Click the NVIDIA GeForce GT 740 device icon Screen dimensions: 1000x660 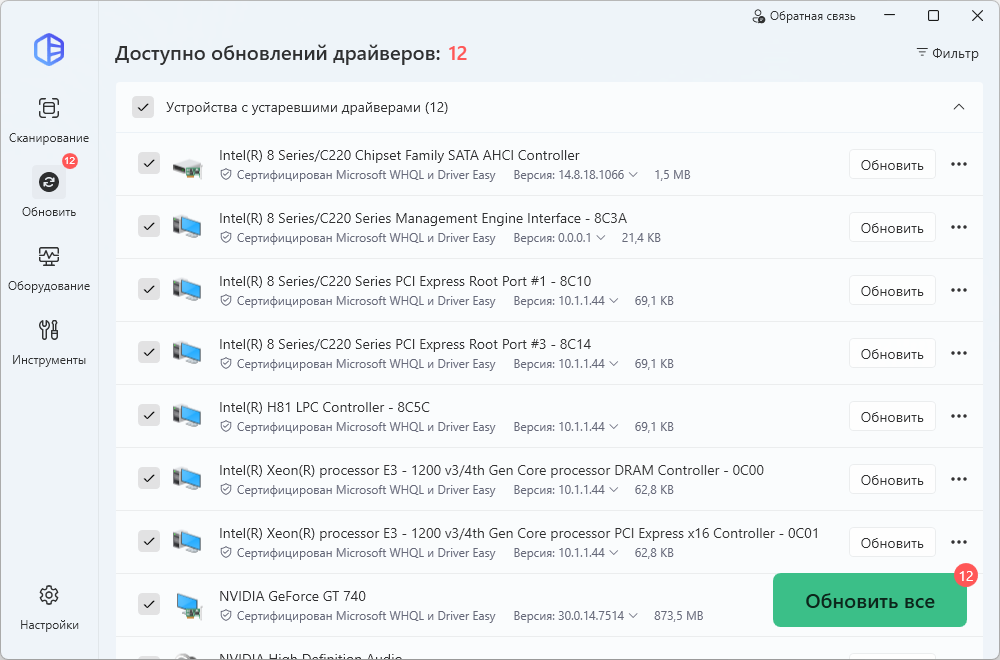[188, 605]
